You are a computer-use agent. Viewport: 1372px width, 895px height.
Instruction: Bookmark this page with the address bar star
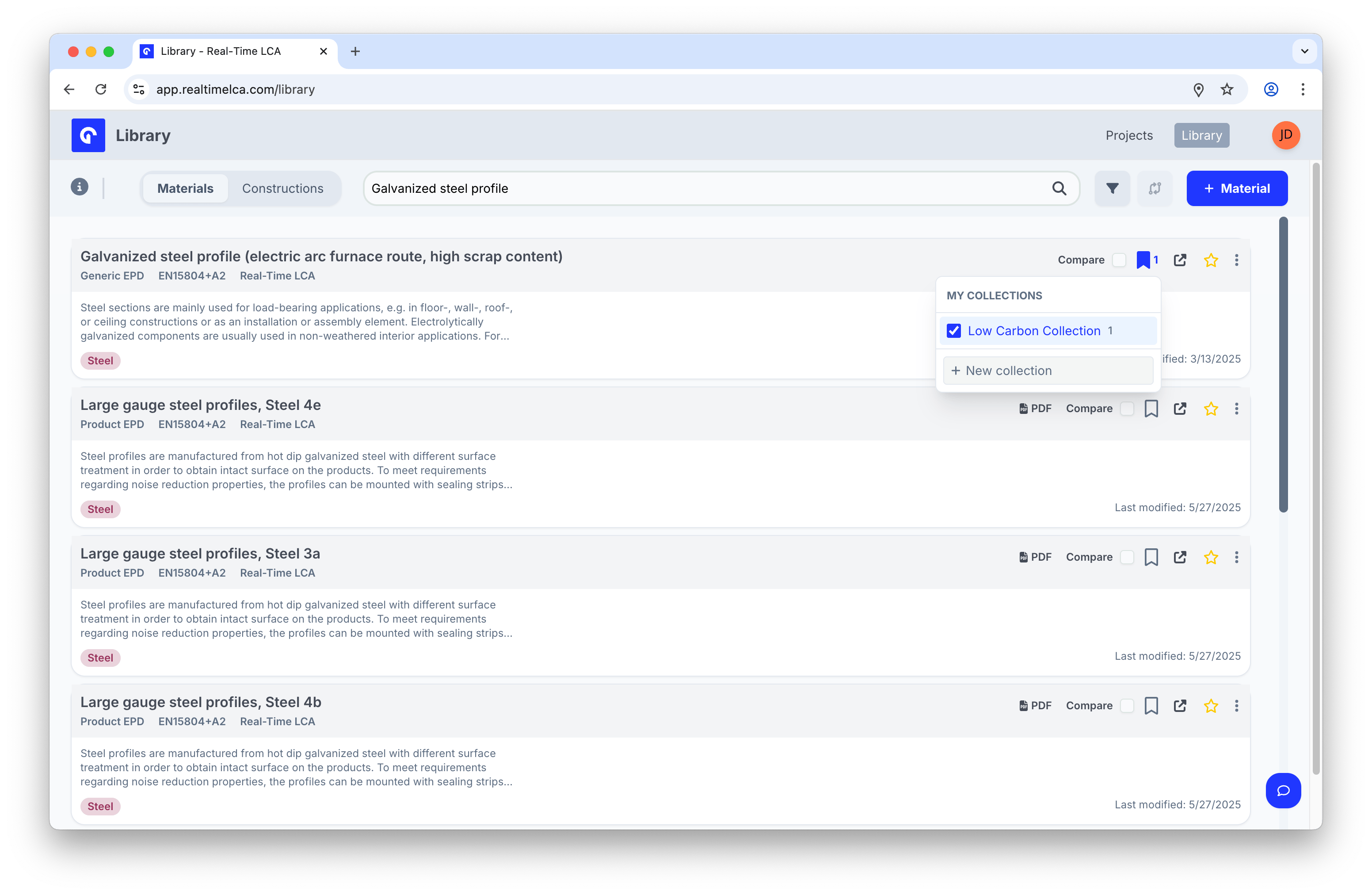(x=1227, y=89)
